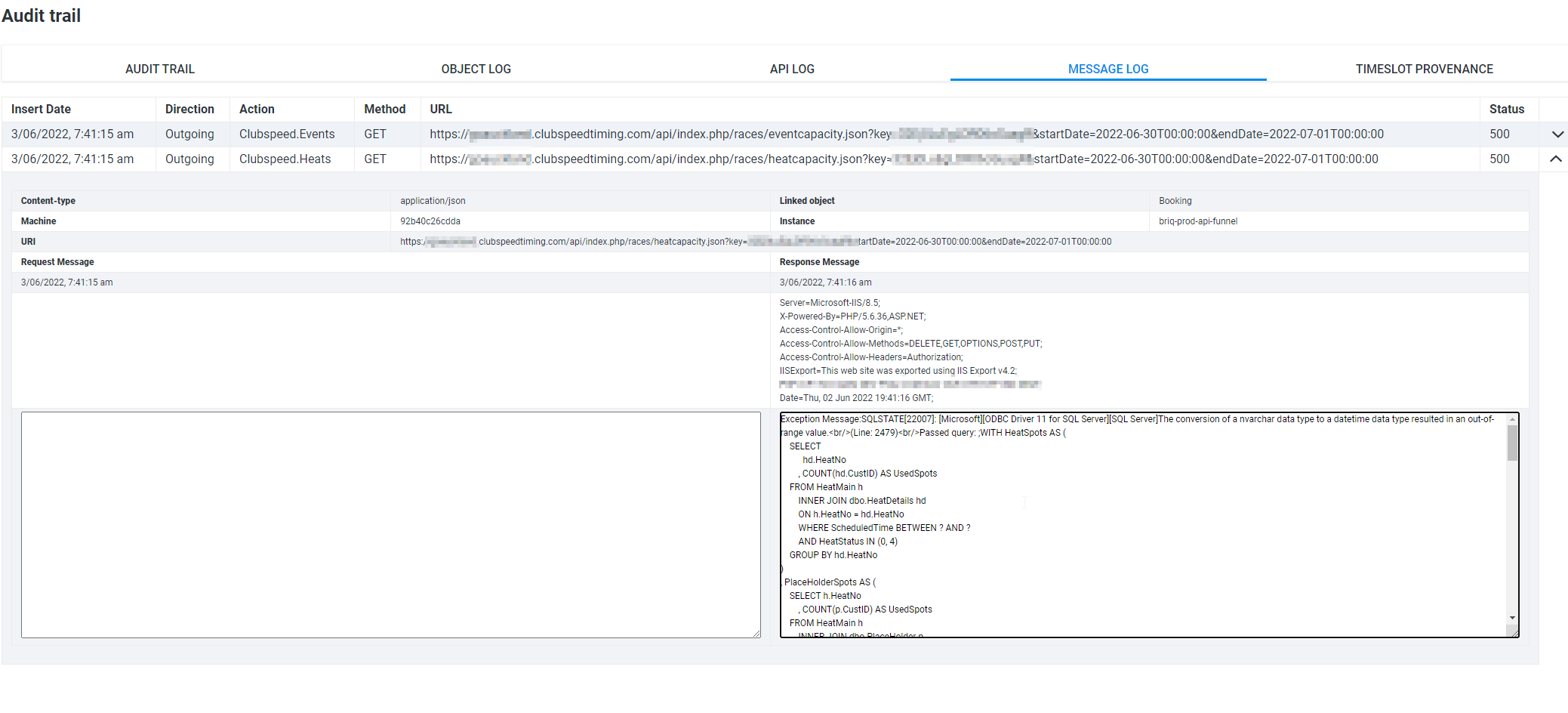The image size is (1568, 713).
Task: Click the eventcapacity.json URL cell
Action: [x=907, y=134]
